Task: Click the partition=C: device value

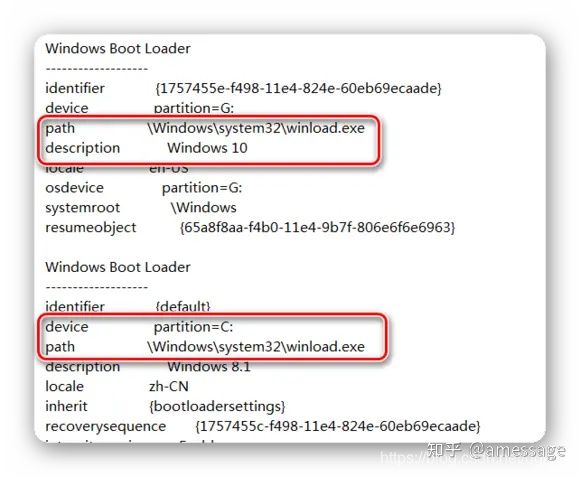Action: (x=193, y=327)
